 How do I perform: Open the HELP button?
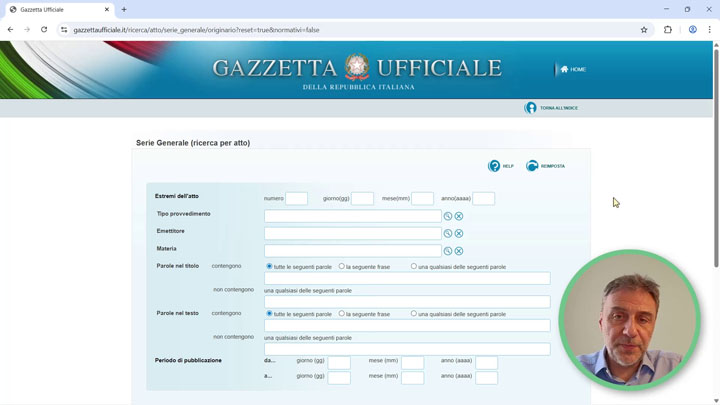[501, 166]
